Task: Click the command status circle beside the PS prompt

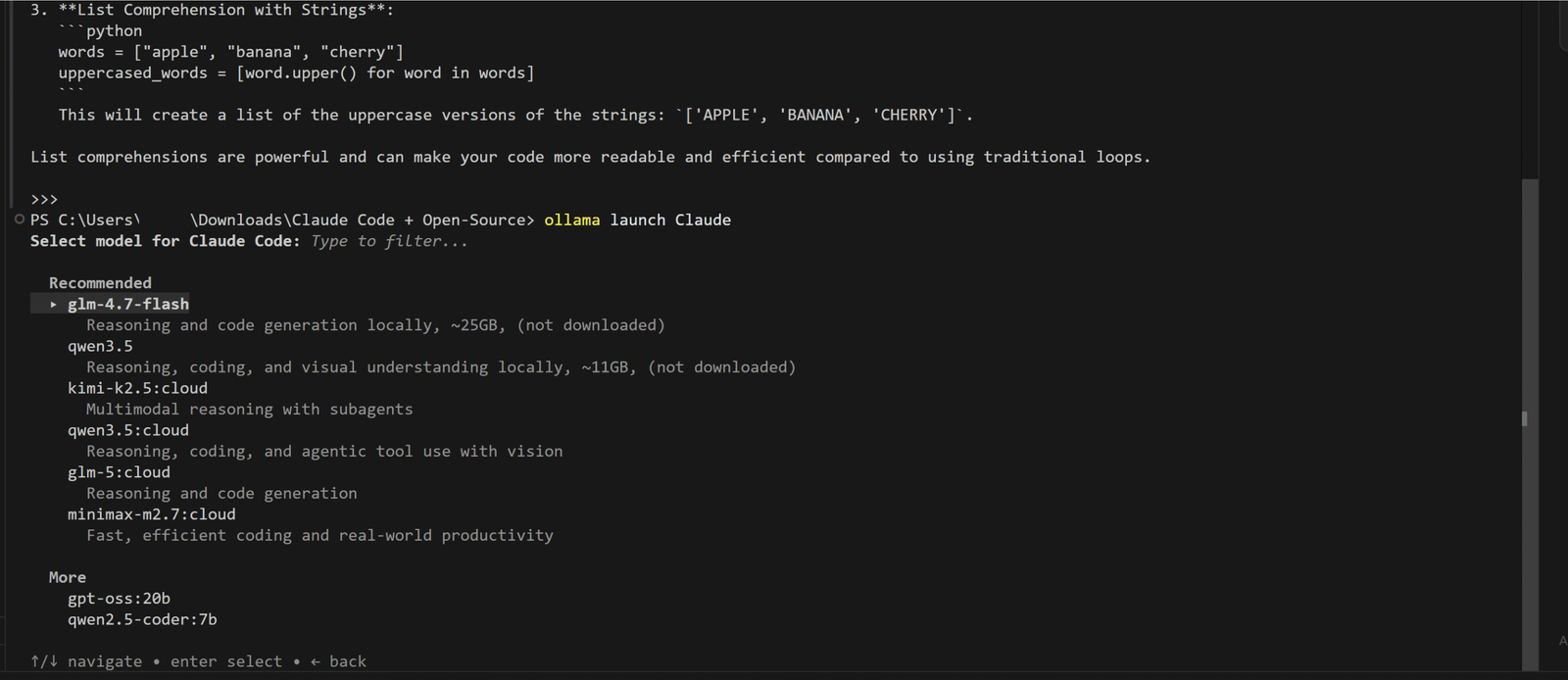Action: (20, 219)
